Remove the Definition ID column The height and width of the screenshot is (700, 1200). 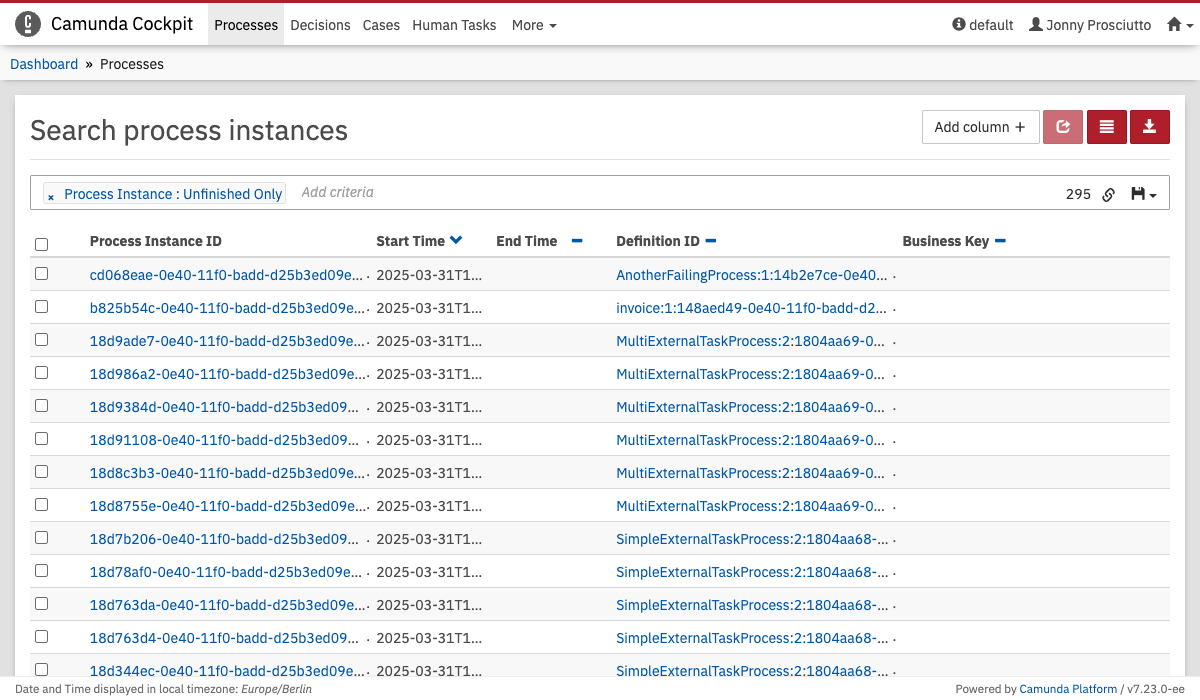(x=711, y=241)
